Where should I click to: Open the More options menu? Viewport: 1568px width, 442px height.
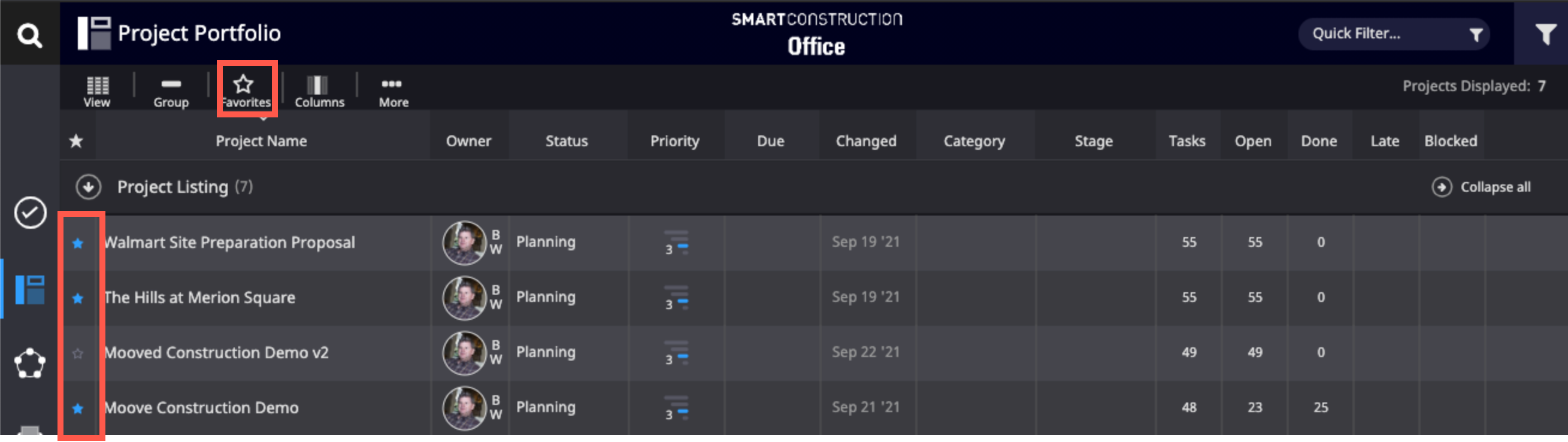(393, 92)
